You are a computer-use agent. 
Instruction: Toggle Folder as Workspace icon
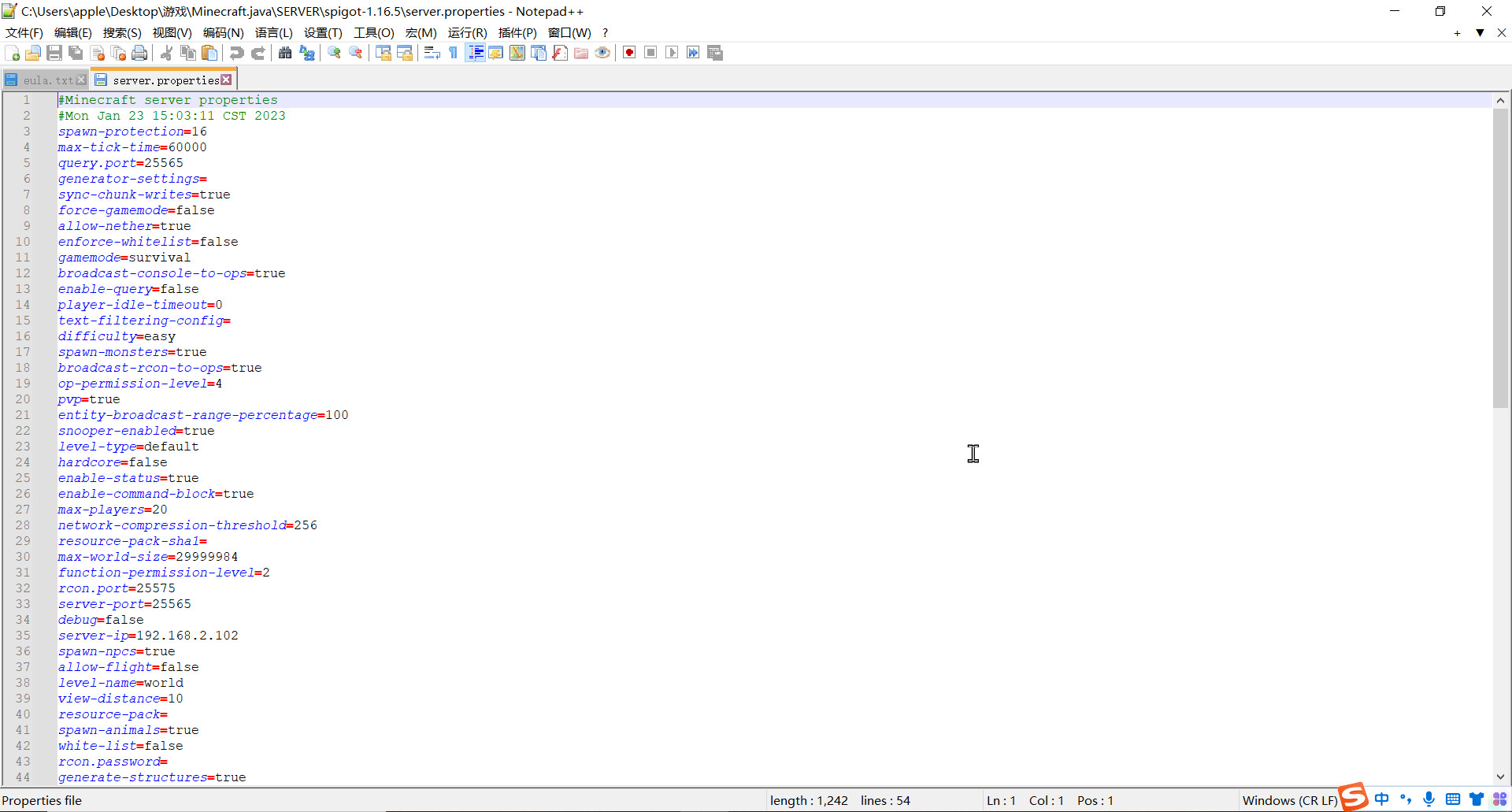581,53
